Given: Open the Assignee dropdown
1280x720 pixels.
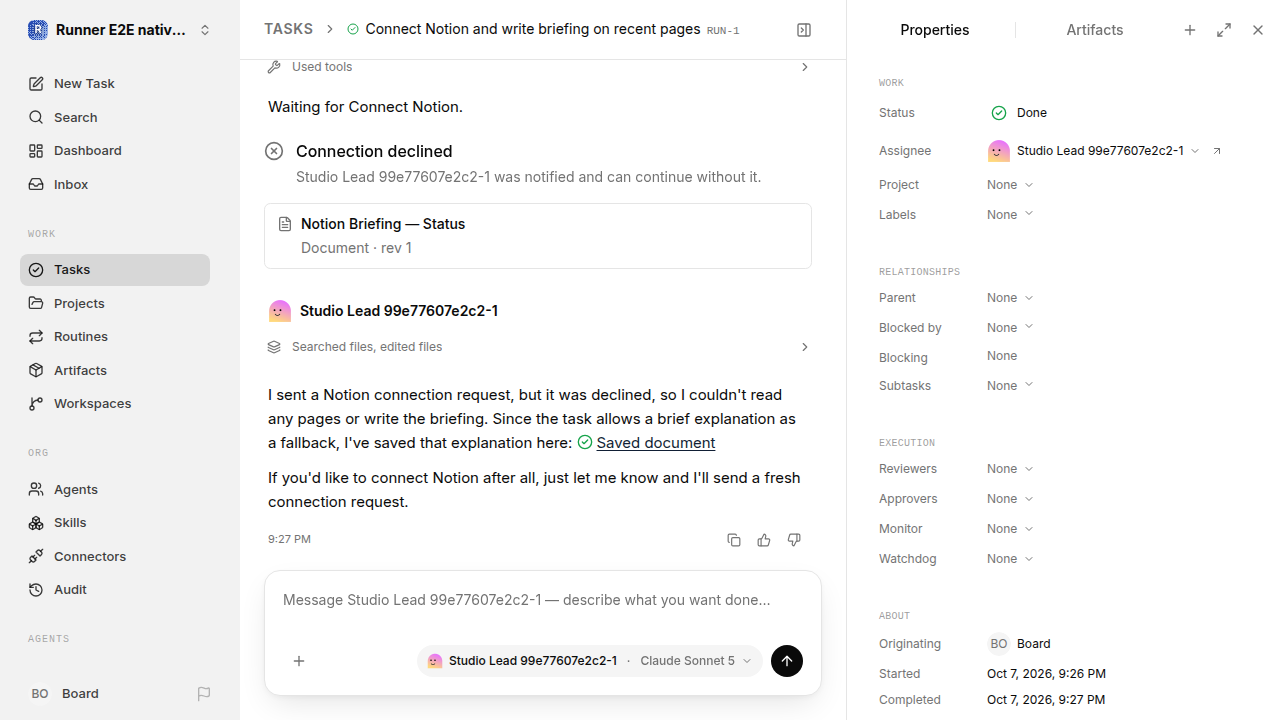Looking at the screenshot, I should tap(1094, 151).
